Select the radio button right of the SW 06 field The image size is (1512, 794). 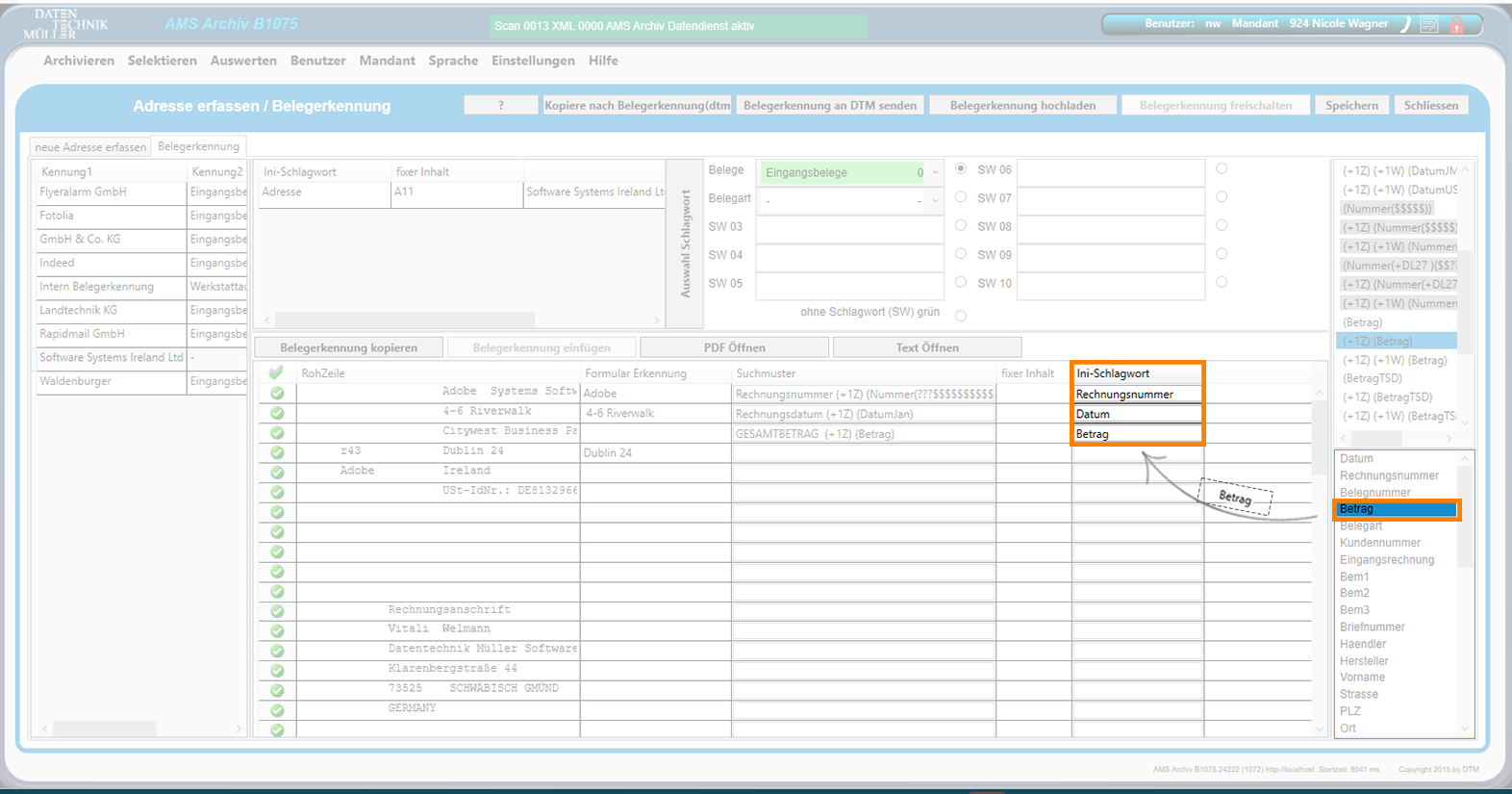(1222, 168)
